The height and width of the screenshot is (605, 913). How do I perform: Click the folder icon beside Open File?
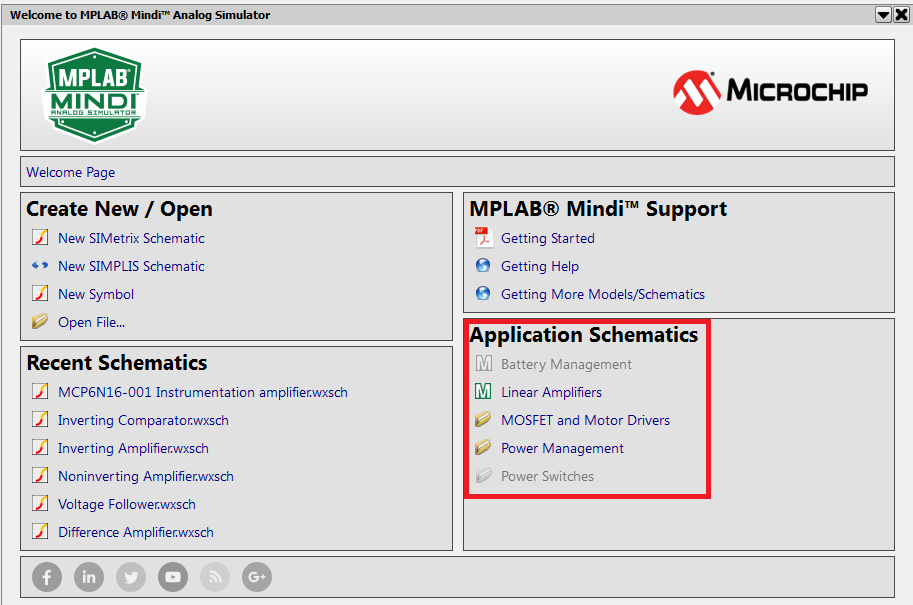point(41,322)
